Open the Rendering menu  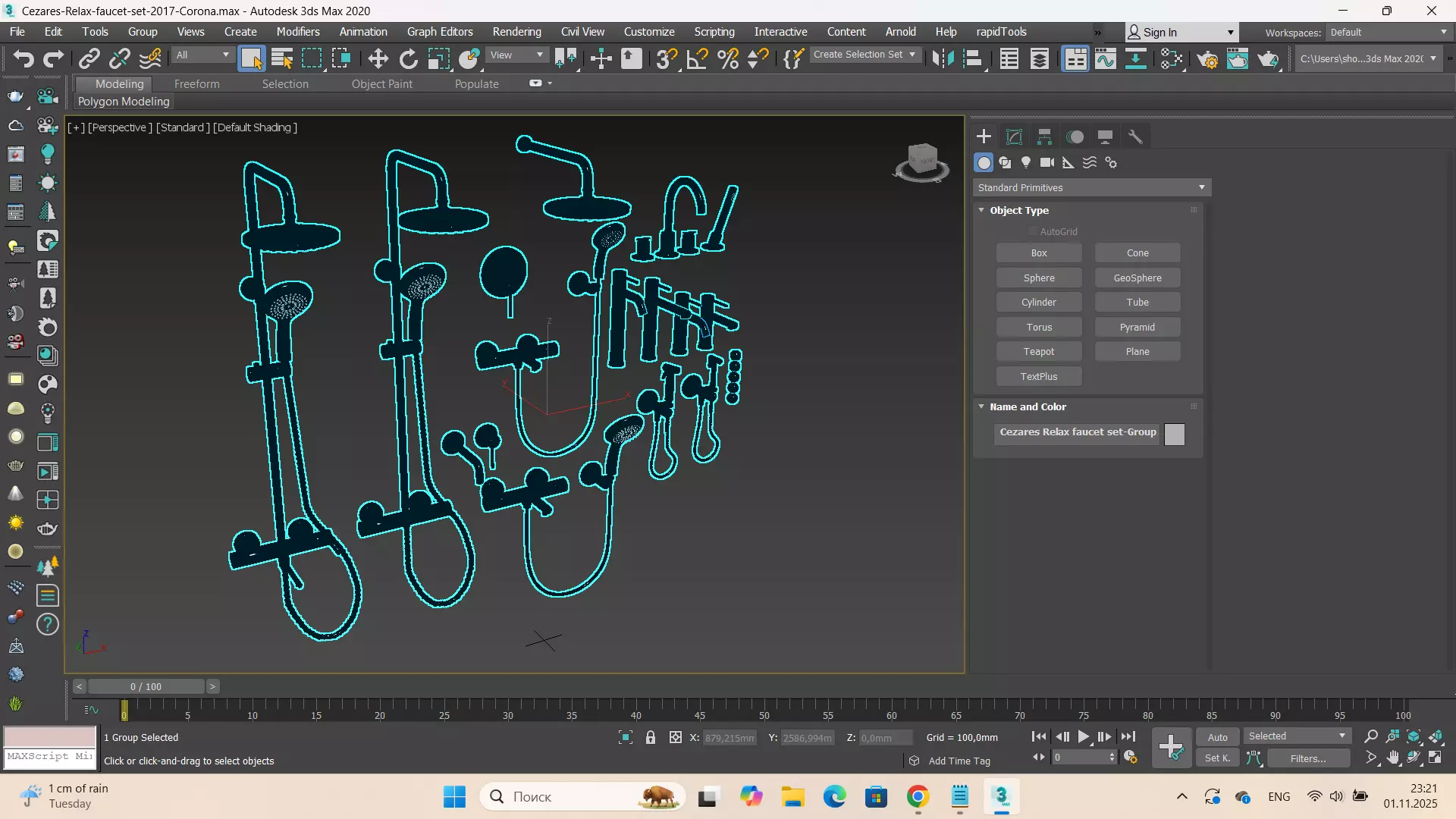pyautogui.click(x=516, y=32)
